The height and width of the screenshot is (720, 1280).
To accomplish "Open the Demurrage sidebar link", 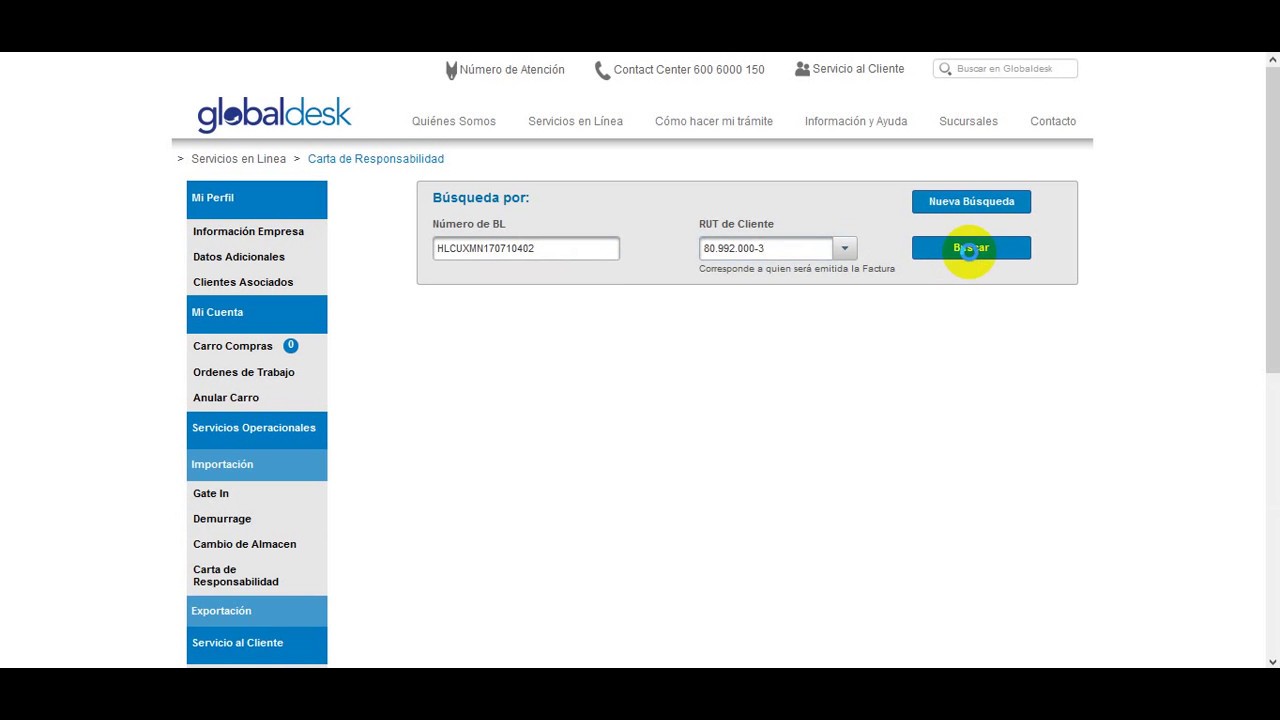I will [x=222, y=519].
